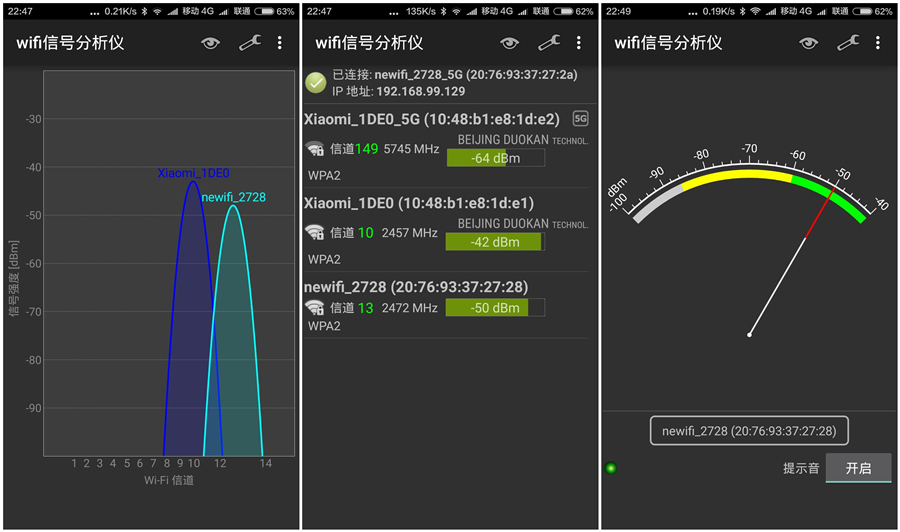The width and height of the screenshot is (900, 532).
Task: Open the three-dot overflow menu on the access point list screen
Action: pos(579,43)
